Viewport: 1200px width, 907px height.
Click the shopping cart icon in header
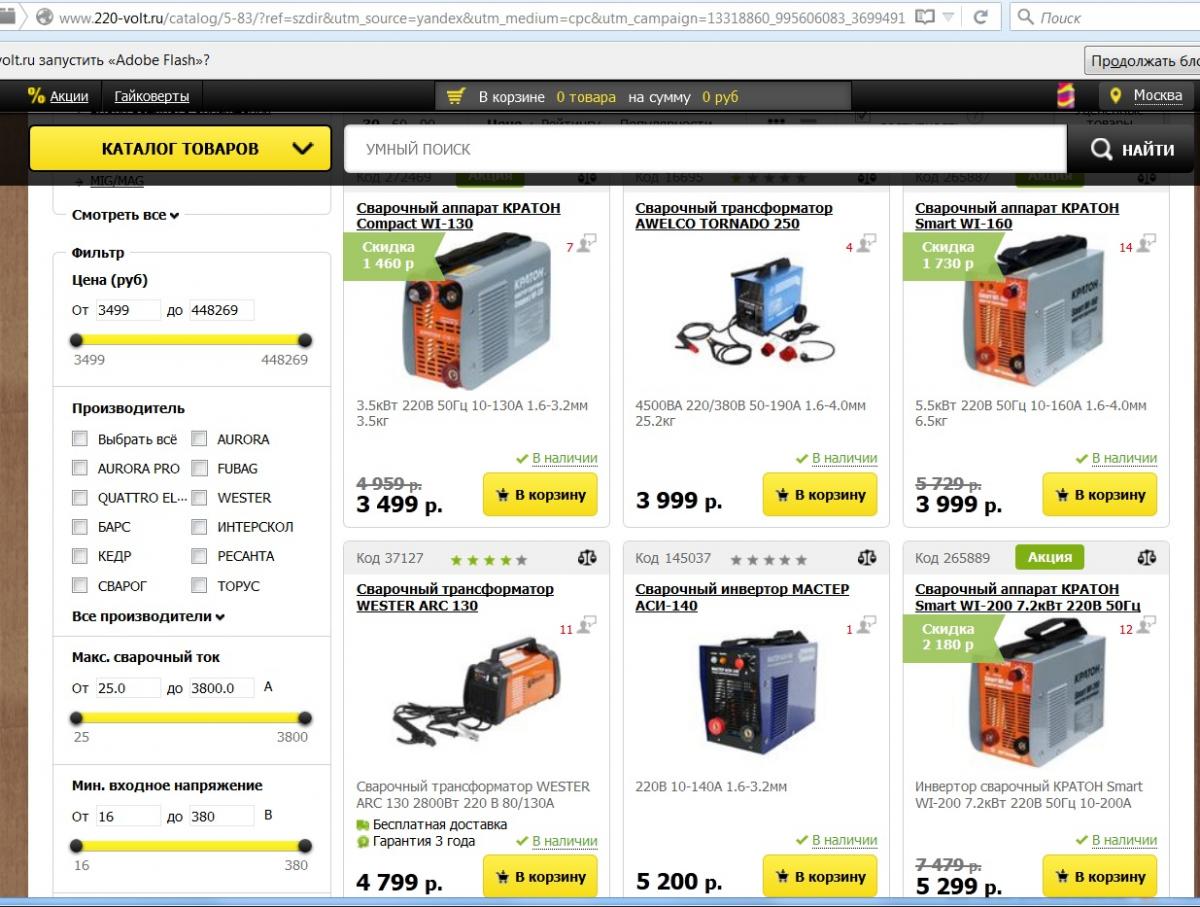(x=456, y=97)
